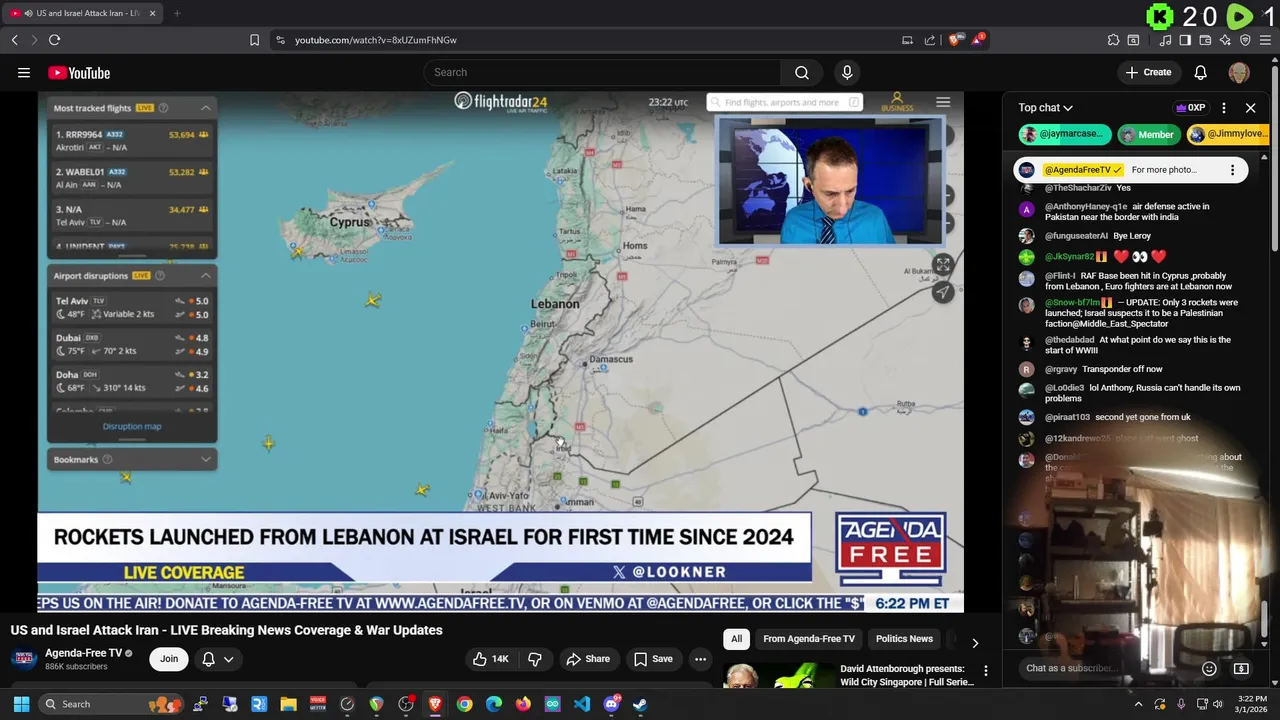The image size is (1280, 720).
Task: Click the Brave Shields lion icon
Action: 955,40
